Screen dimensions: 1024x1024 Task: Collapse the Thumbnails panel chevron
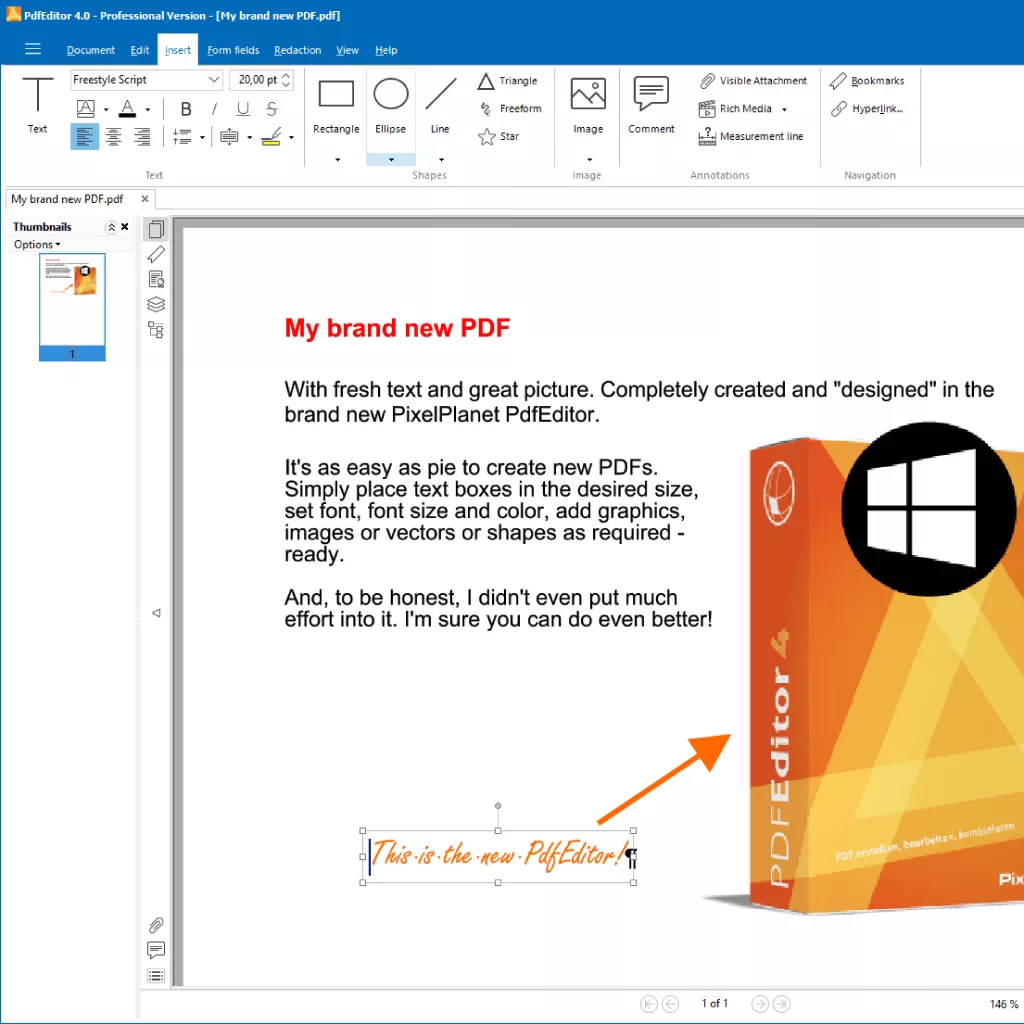111,227
